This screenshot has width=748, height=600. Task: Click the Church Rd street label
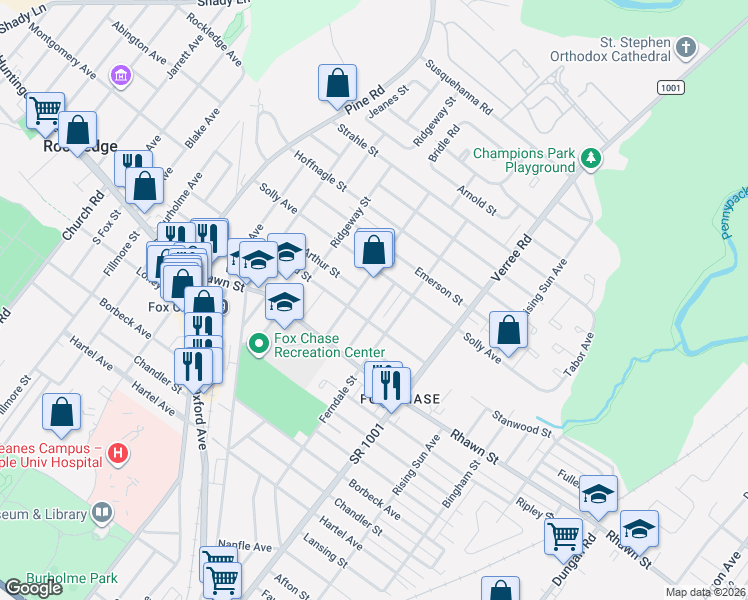click(x=83, y=215)
